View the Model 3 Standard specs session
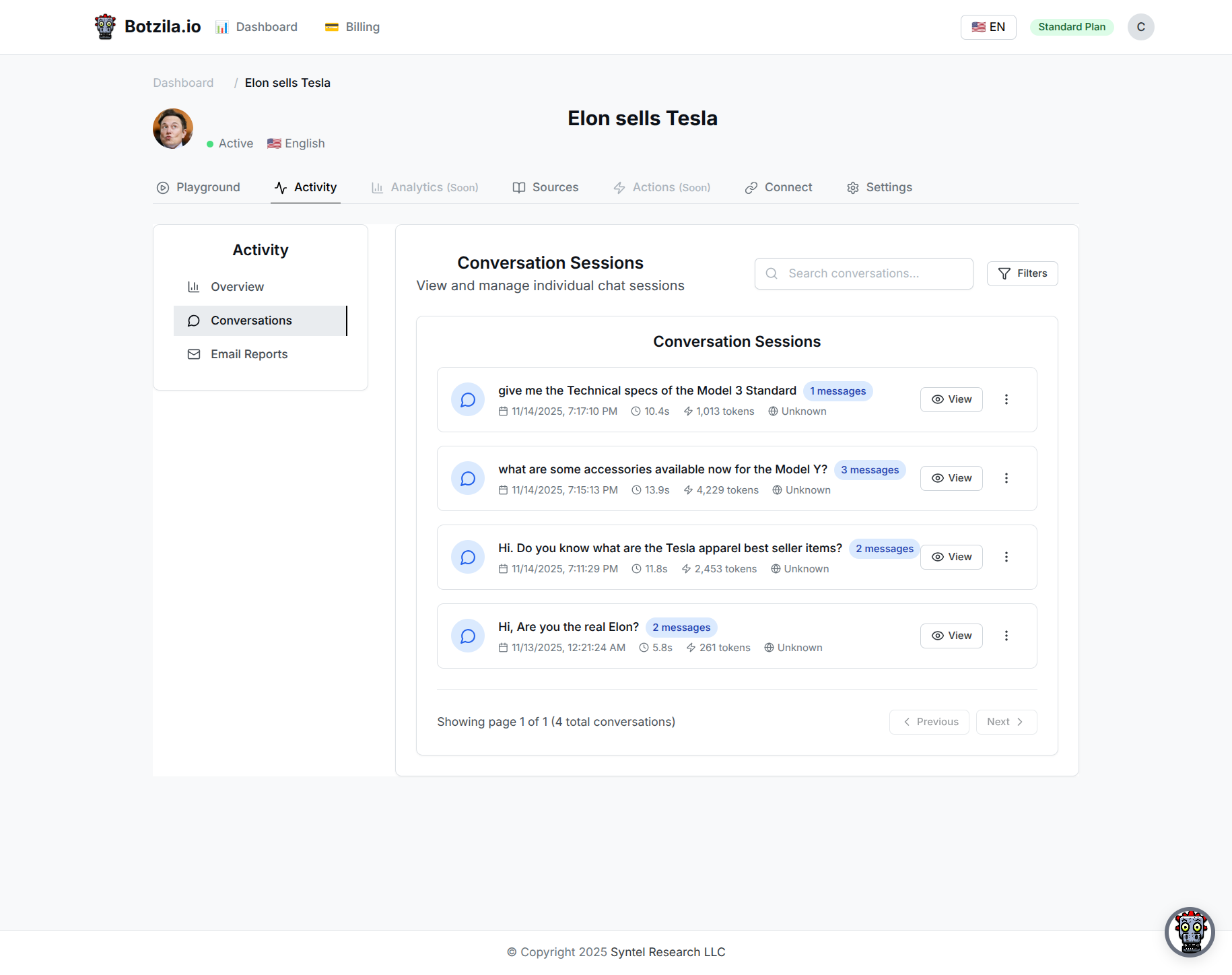The width and height of the screenshot is (1232, 975). 951,399
